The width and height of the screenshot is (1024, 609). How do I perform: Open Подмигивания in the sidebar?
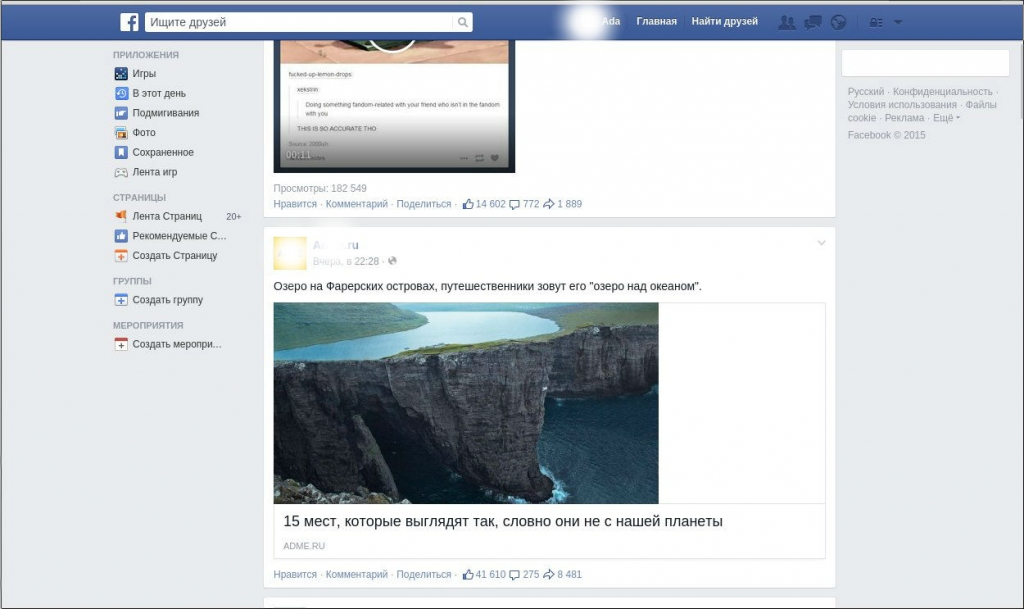165,113
